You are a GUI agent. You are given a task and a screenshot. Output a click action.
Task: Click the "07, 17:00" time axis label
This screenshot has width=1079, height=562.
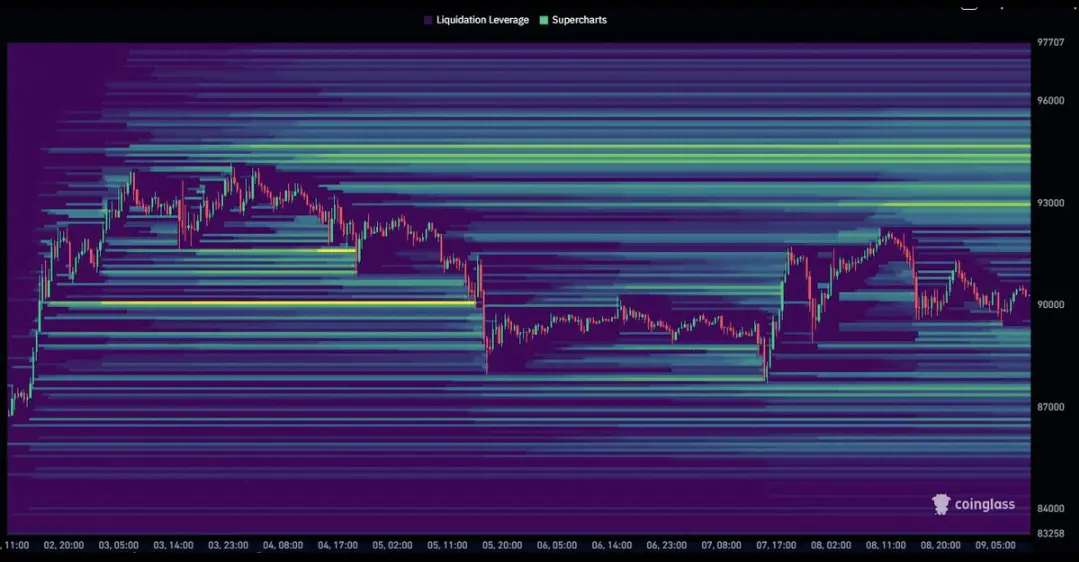[x=776, y=545]
